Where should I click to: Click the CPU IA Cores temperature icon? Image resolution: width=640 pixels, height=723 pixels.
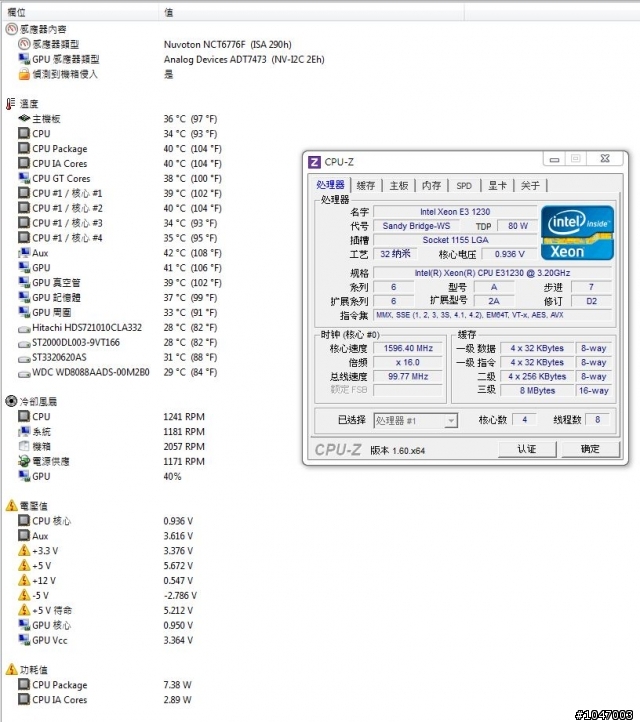click(24, 163)
